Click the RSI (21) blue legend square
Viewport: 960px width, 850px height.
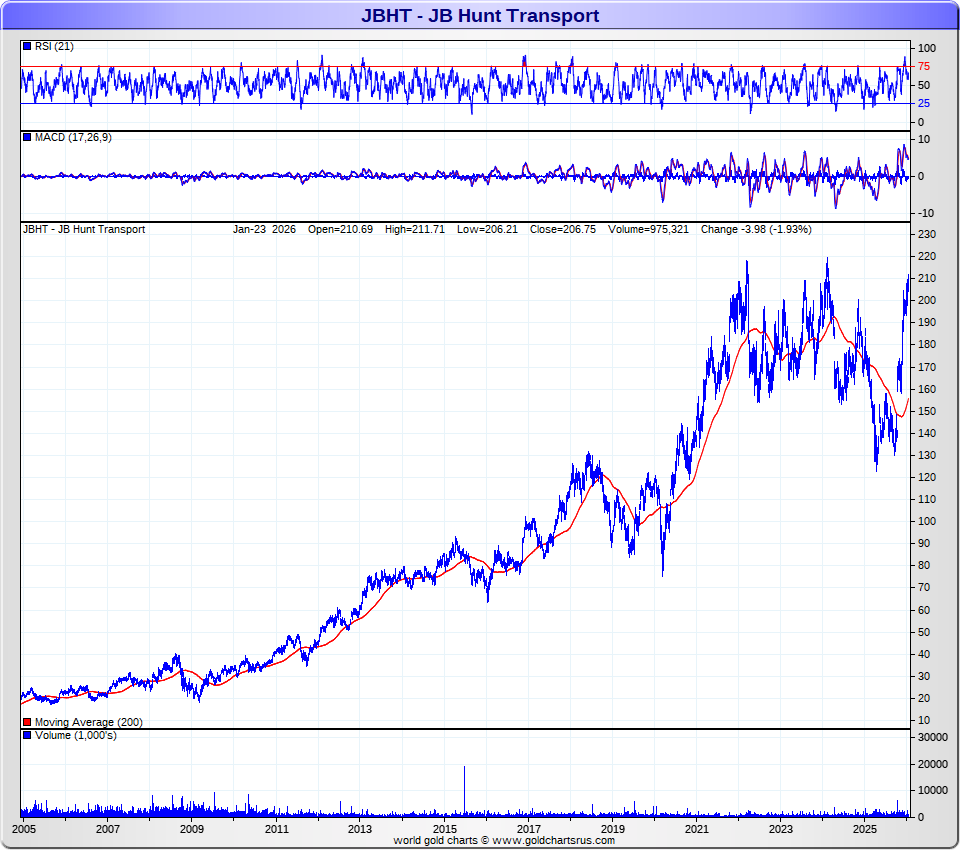click(27, 47)
